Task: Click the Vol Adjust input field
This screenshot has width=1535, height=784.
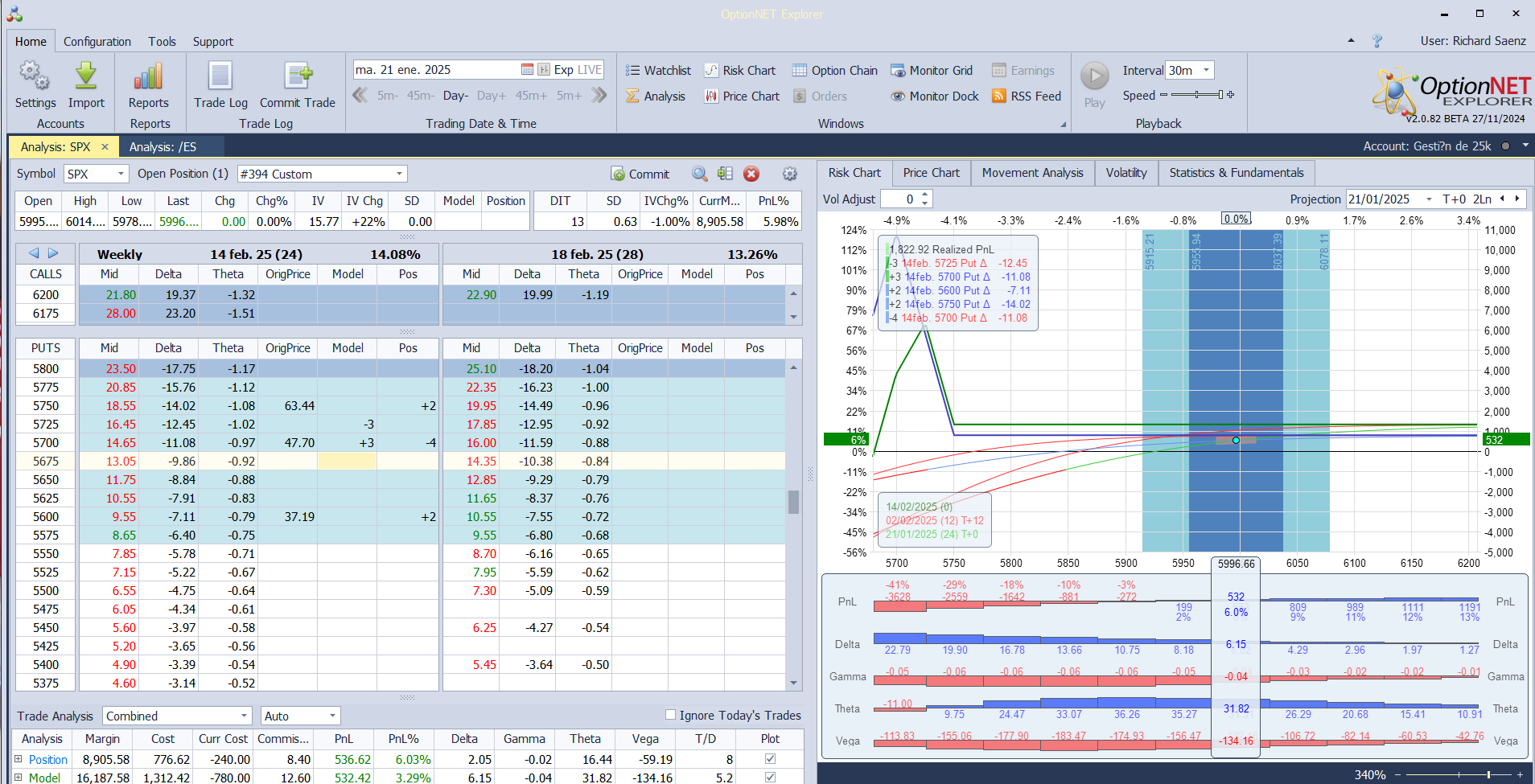Action: coord(900,199)
